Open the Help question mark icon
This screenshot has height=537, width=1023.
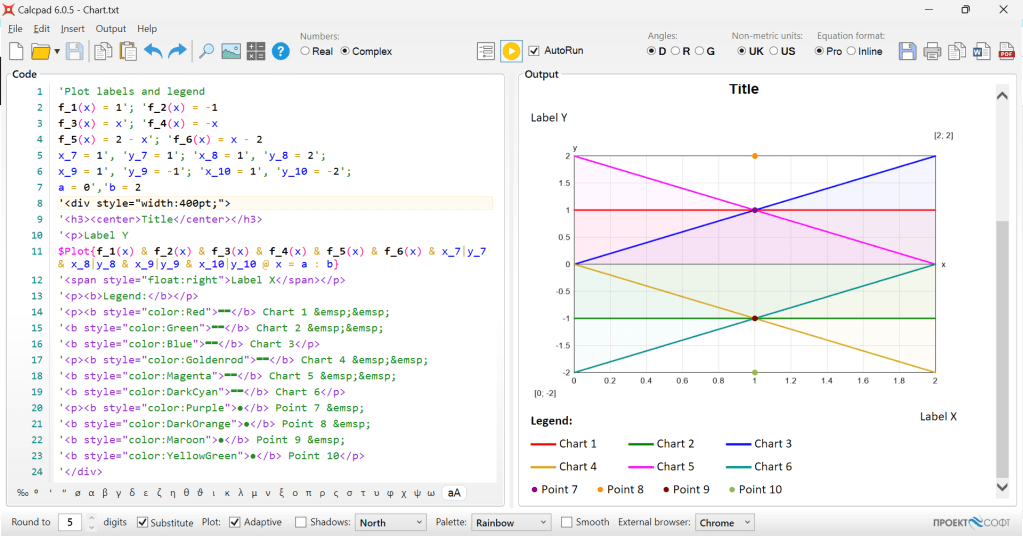pos(281,51)
